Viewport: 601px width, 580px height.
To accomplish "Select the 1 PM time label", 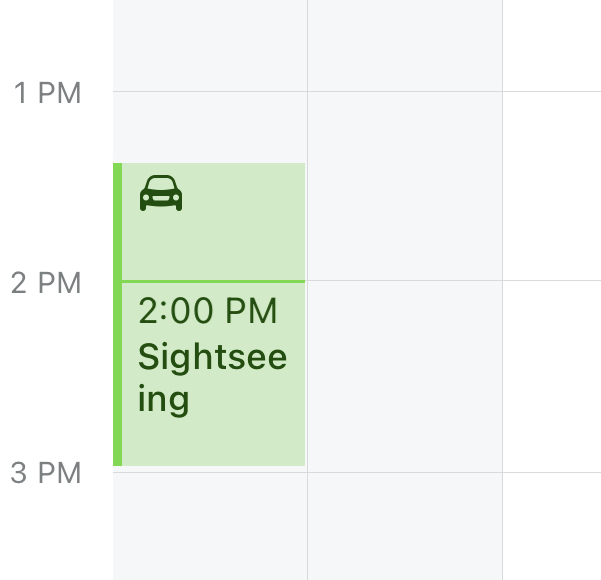I will [x=47, y=93].
